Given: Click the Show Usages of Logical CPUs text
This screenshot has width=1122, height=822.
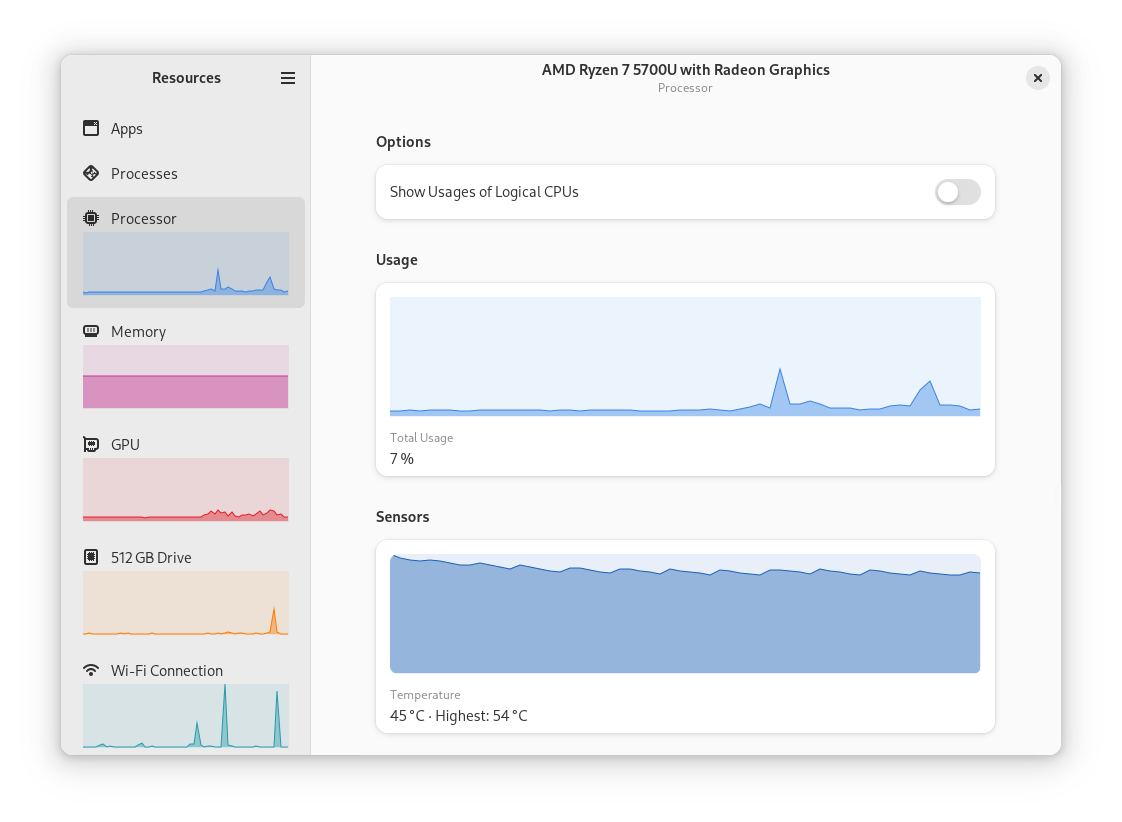Looking at the screenshot, I should click(x=484, y=192).
